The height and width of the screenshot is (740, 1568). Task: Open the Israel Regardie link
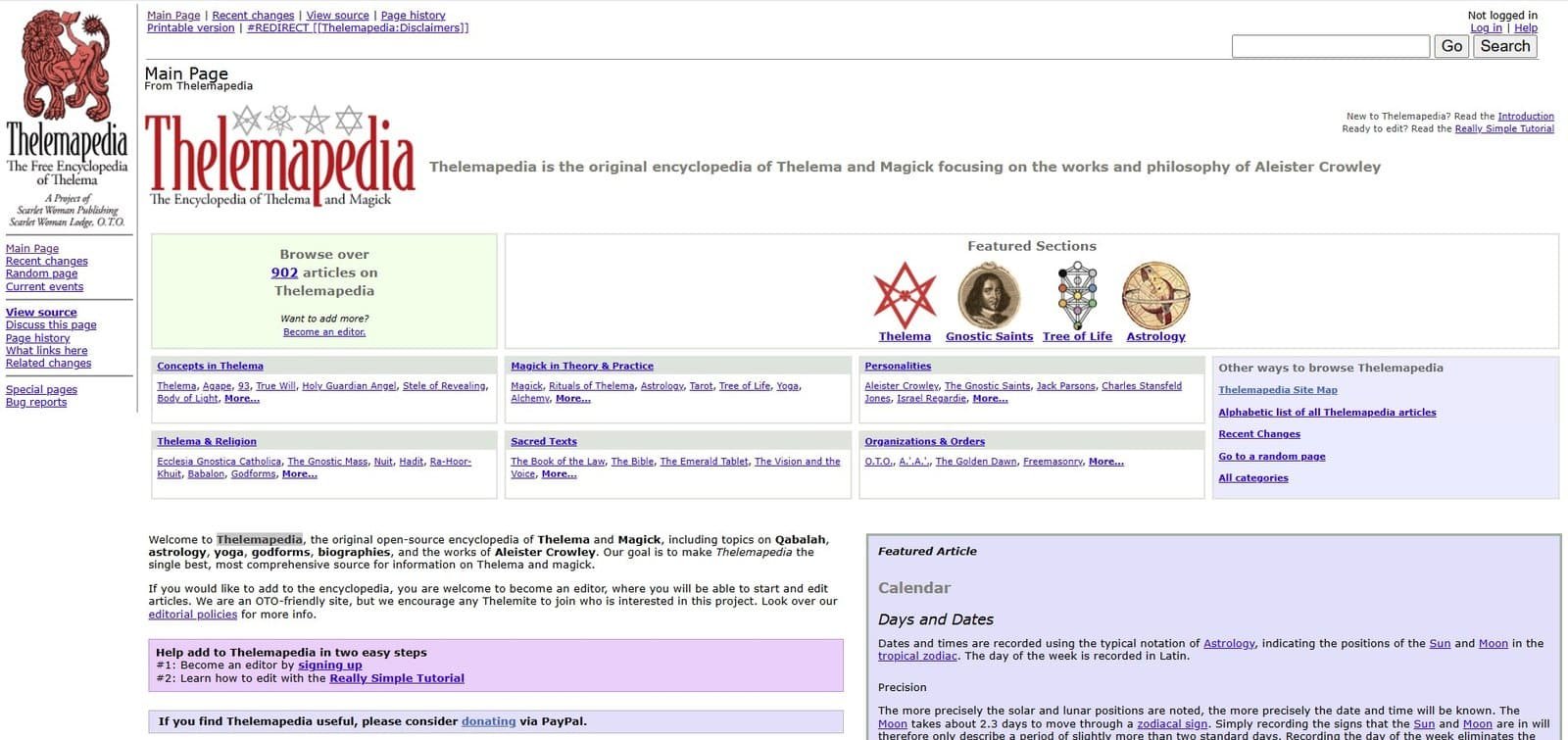tap(932, 399)
